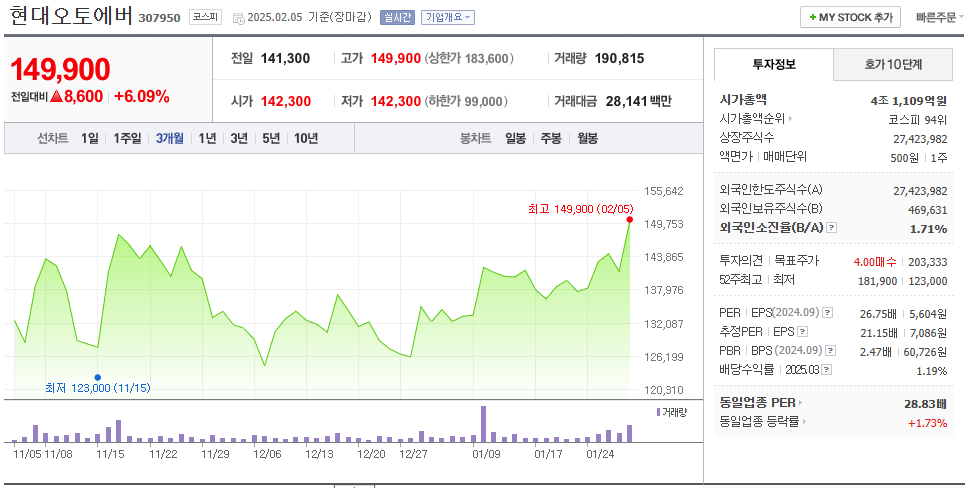Screen dimensions: 968x488
Task: Click the small arrow beside 동일업종 등락률
Action: click(x=804, y=422)
